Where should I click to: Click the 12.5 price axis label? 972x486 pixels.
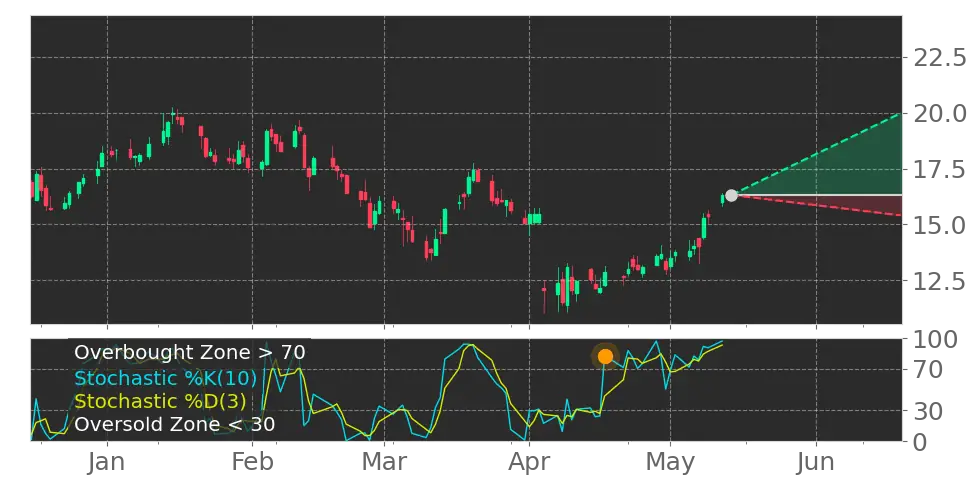pos(940,280)
